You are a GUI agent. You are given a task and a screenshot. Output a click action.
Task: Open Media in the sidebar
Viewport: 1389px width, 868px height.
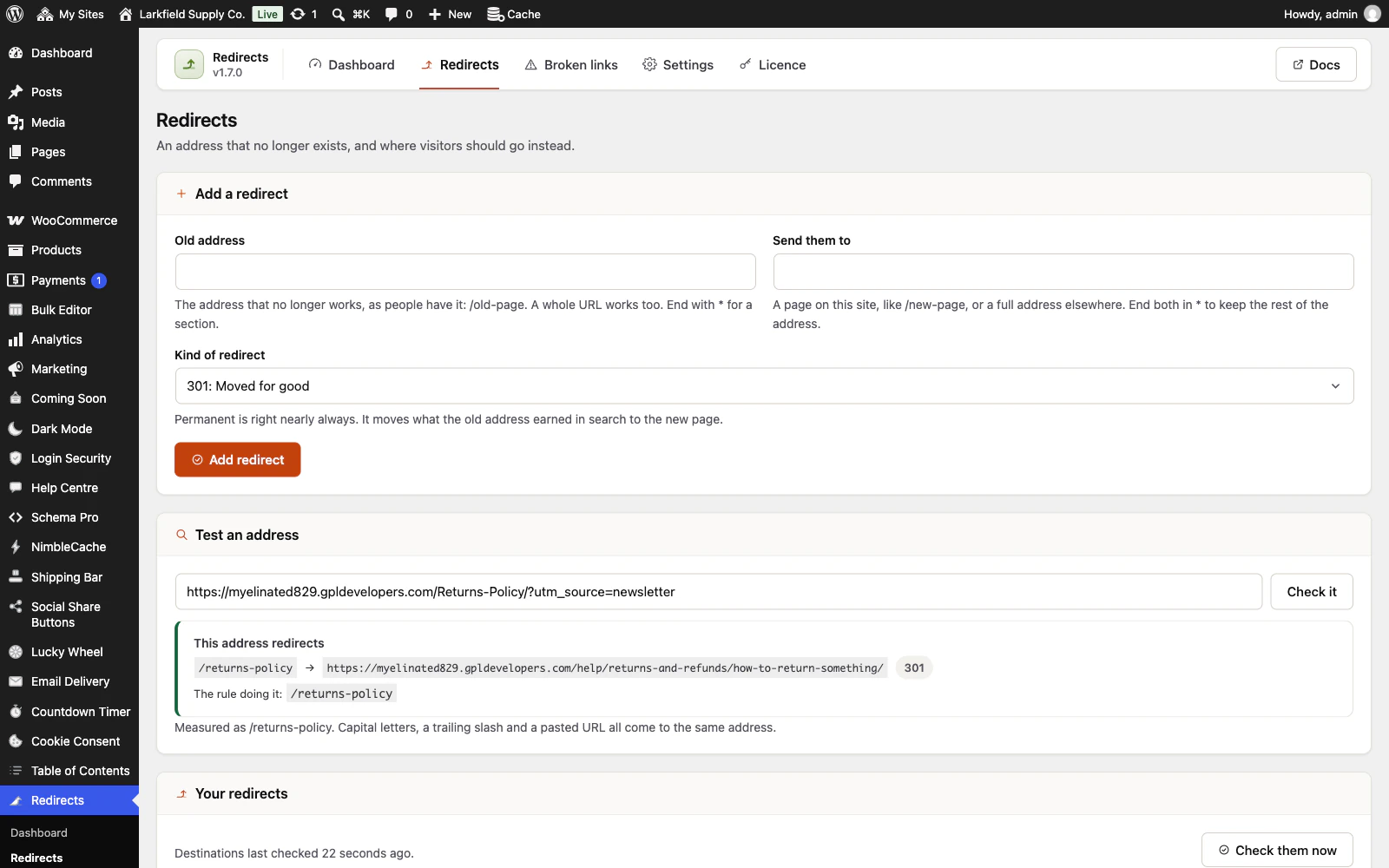[69, 122]
